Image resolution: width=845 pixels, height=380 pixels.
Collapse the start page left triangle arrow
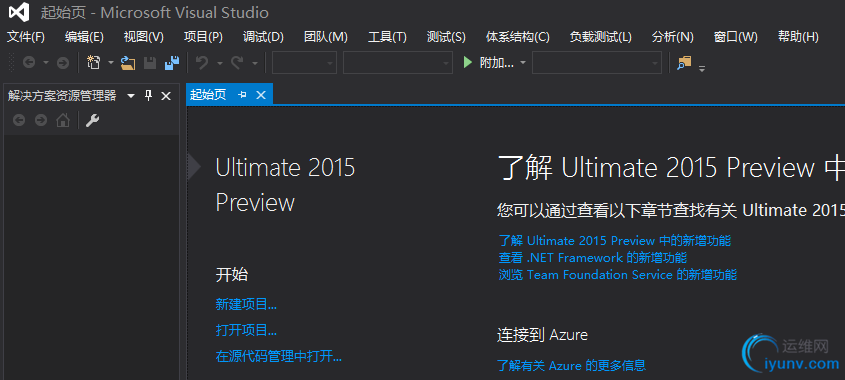pyautogui.click(x=194, y=167)
